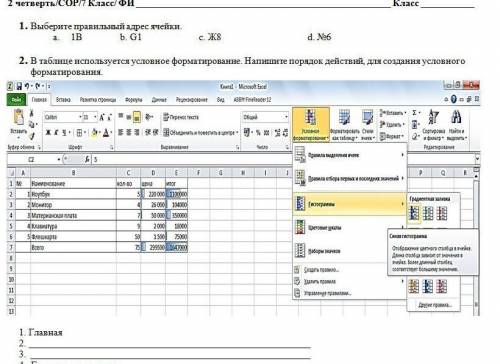Screen dimensions: 500x364
Task: Open Format as Table (Форматировать как таблицу)
Action: [x=344, y=125]
